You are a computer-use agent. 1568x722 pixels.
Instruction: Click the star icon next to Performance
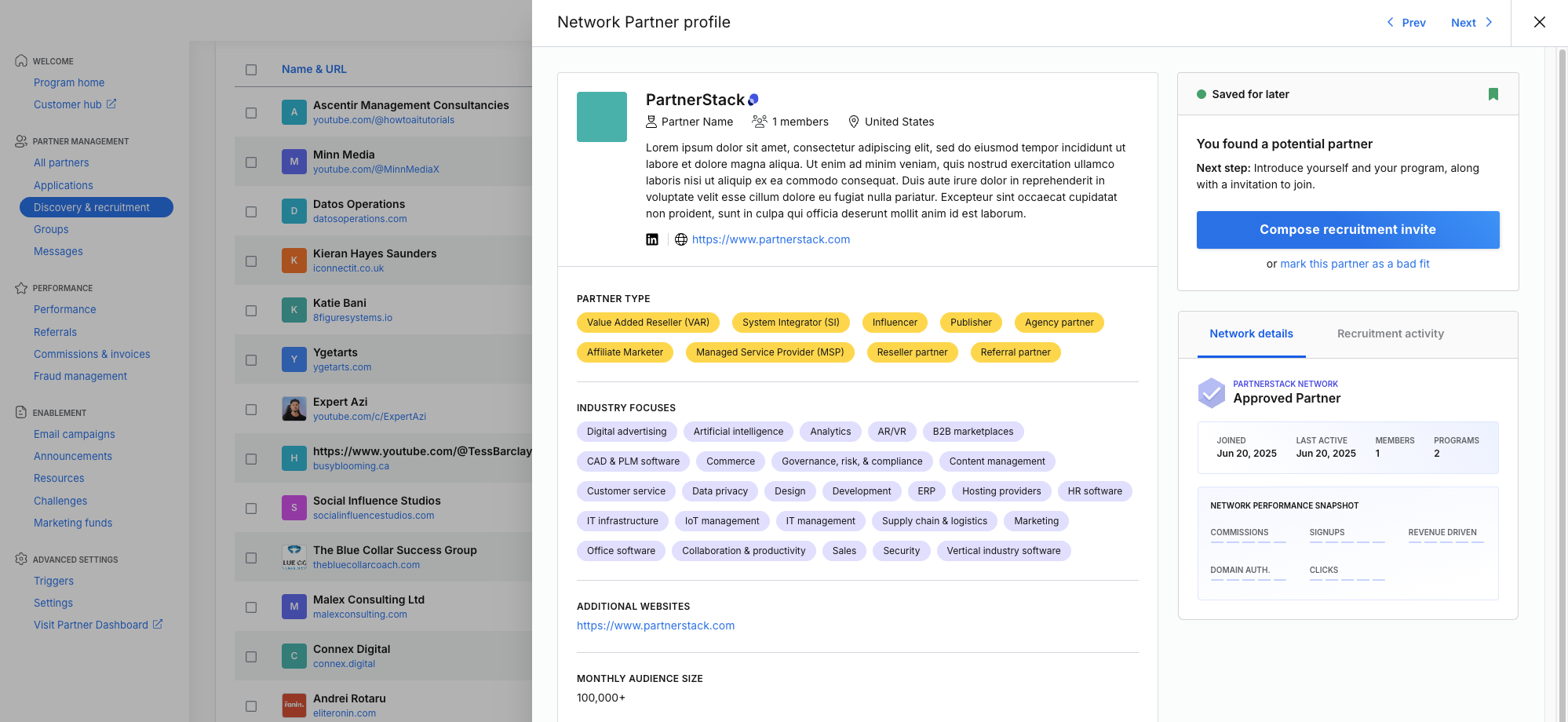(x=20, y=287)
